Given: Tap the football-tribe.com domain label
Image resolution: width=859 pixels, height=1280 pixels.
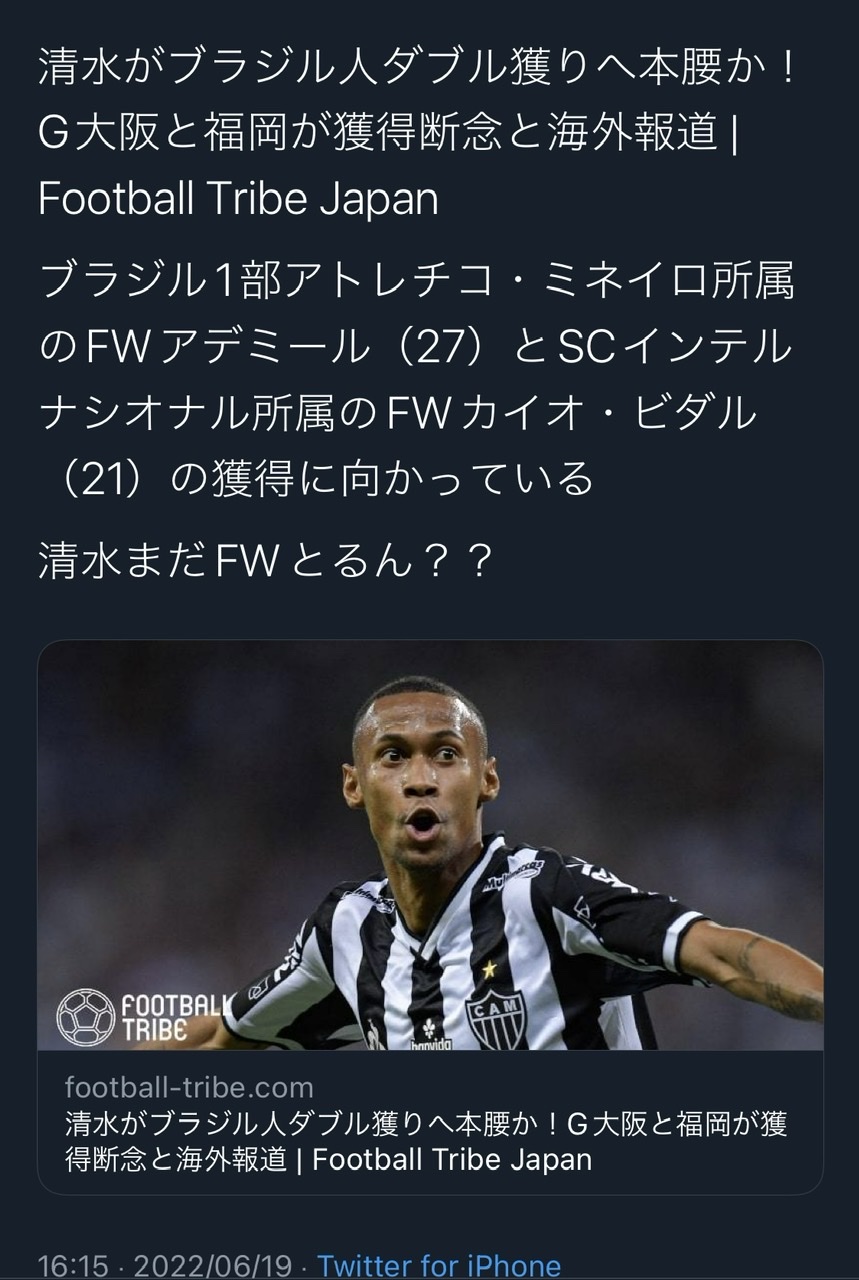Looking at the screenshot, I should pos(189,1087).
